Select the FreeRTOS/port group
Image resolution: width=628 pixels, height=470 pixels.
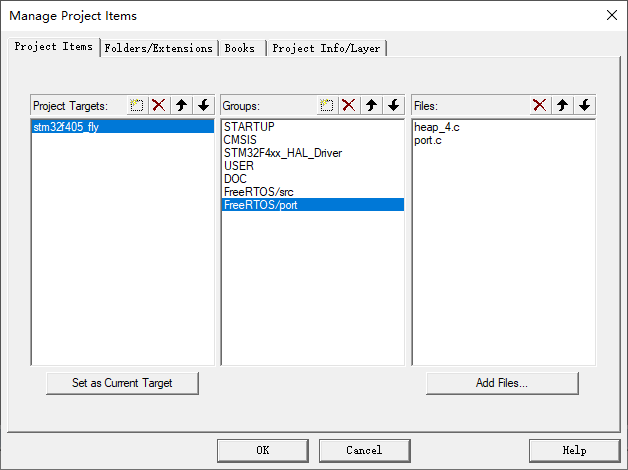tap(312, 205)
